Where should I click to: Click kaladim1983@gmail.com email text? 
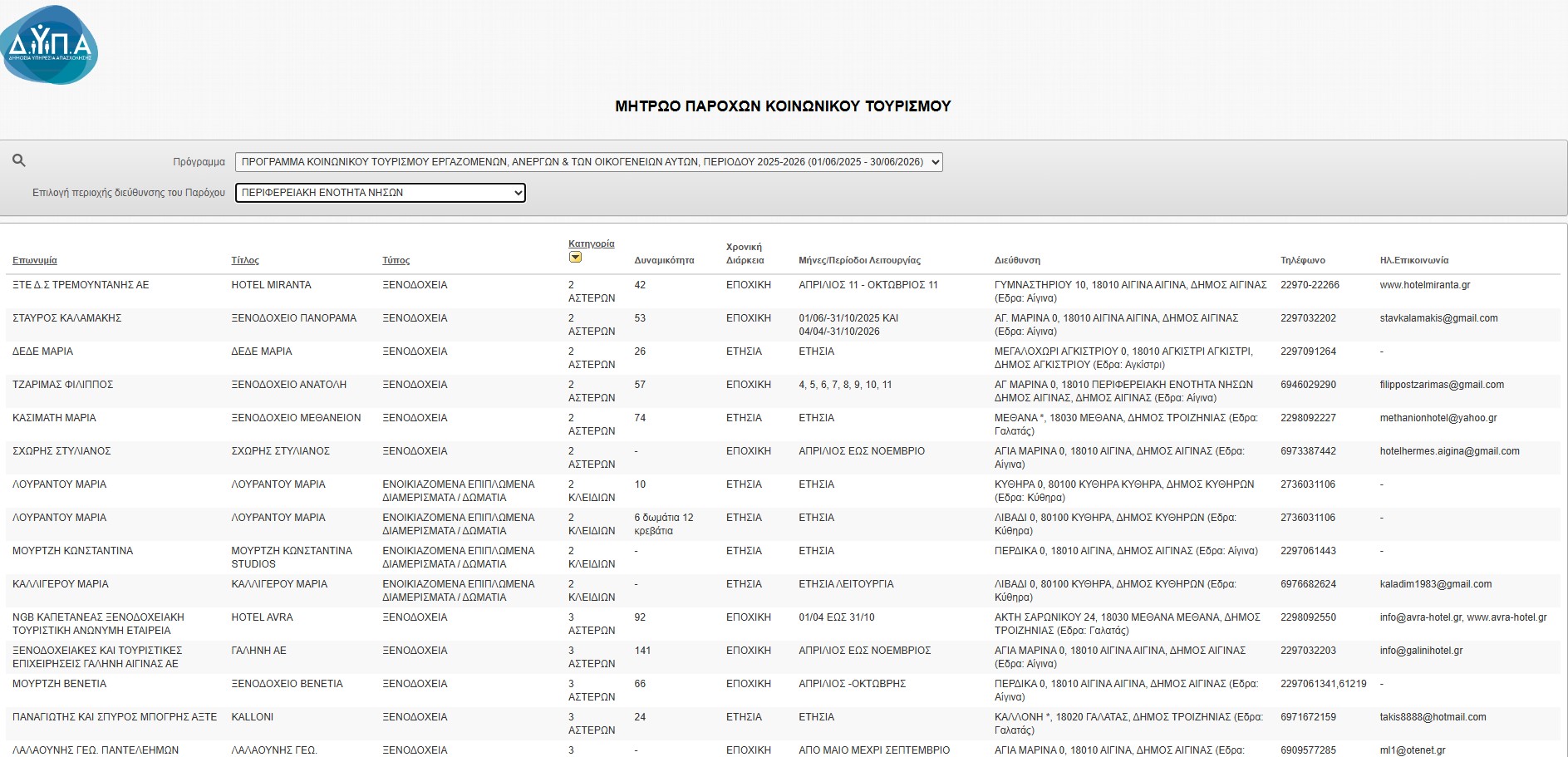click(x=1436, y=584)
